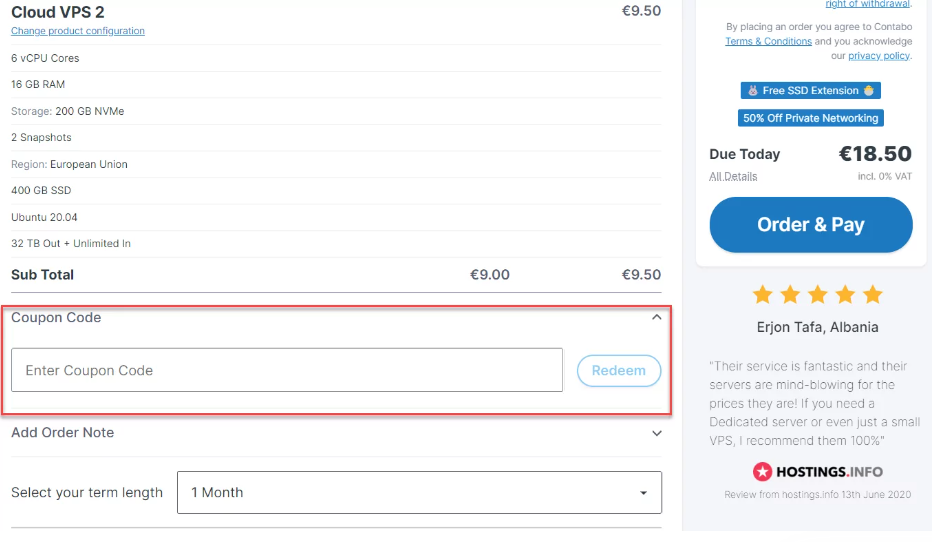Click the incl. 0% VAT text
Viewport: 932px width, 542px height.
point(884,177)
